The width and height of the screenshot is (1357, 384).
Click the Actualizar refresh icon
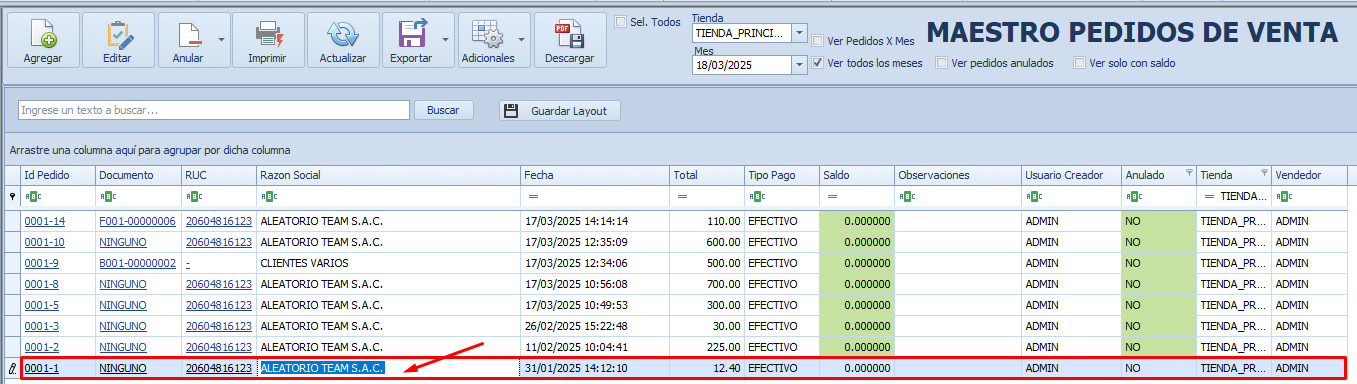[343, 34]
